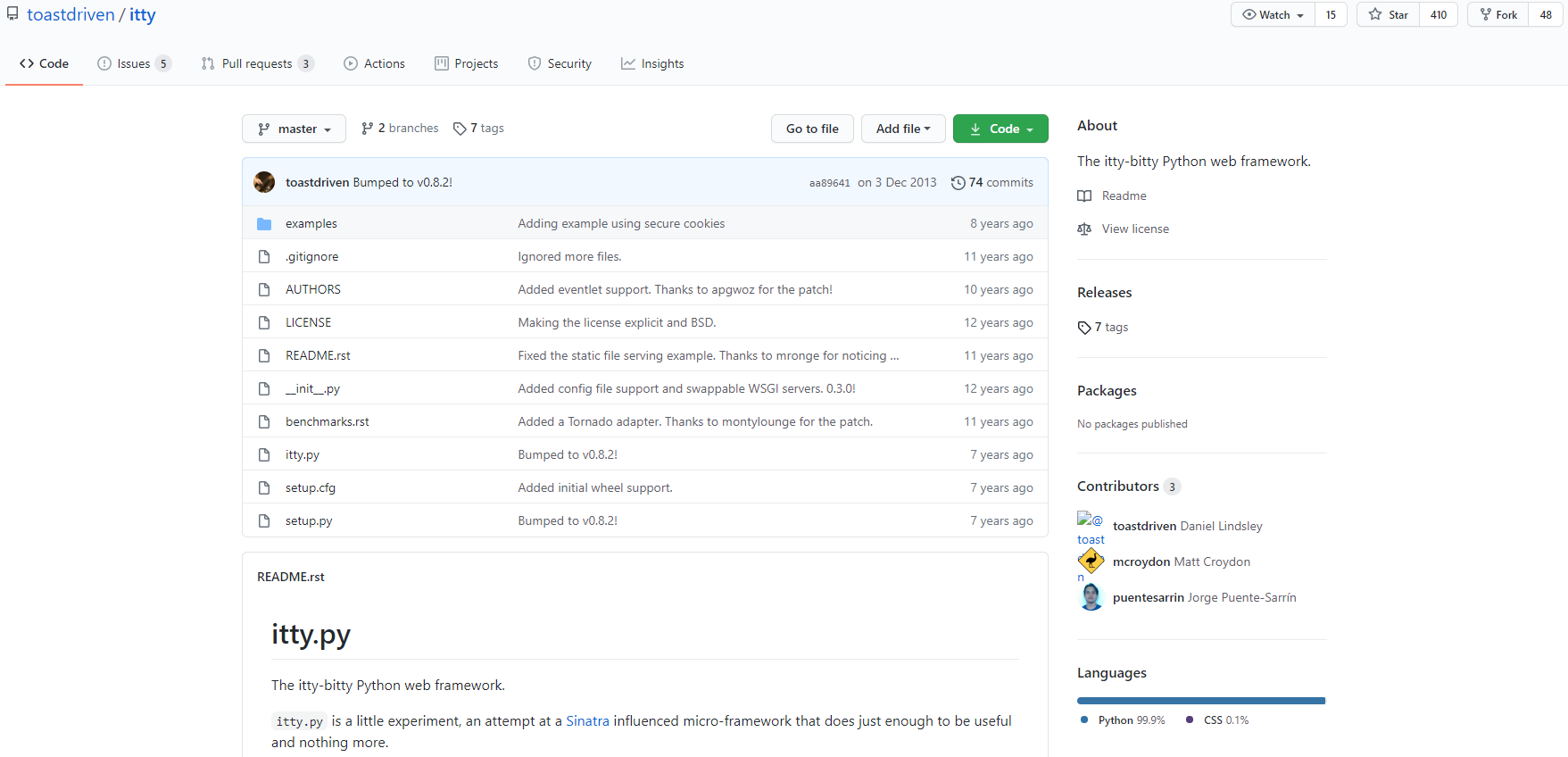Click the Python 99.9% language entry

[1123, 720]
